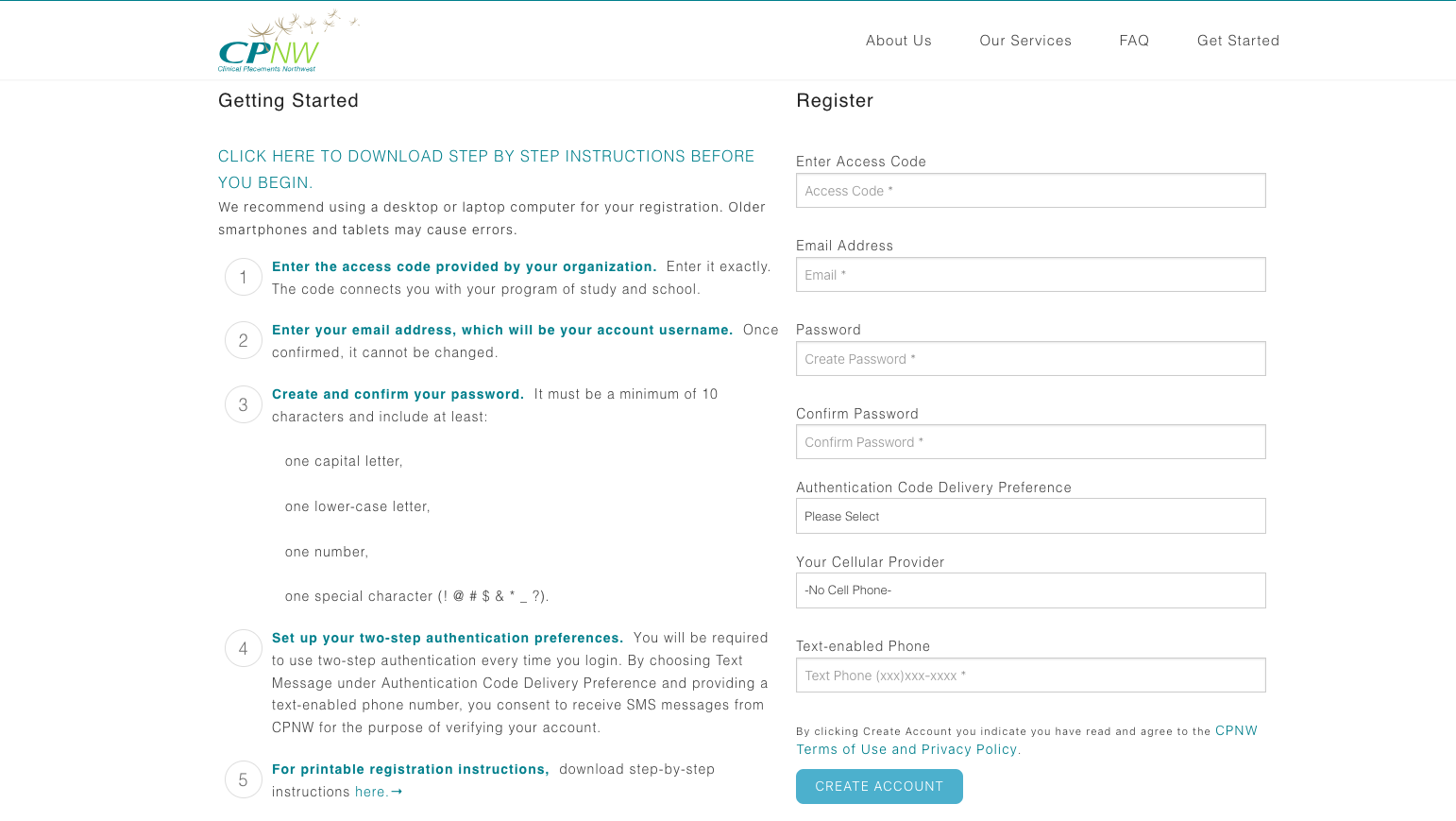Select the -No Cell Phone- provider option
Image resolution: width=1456 pixels, height=821 pixels.
1030,590
